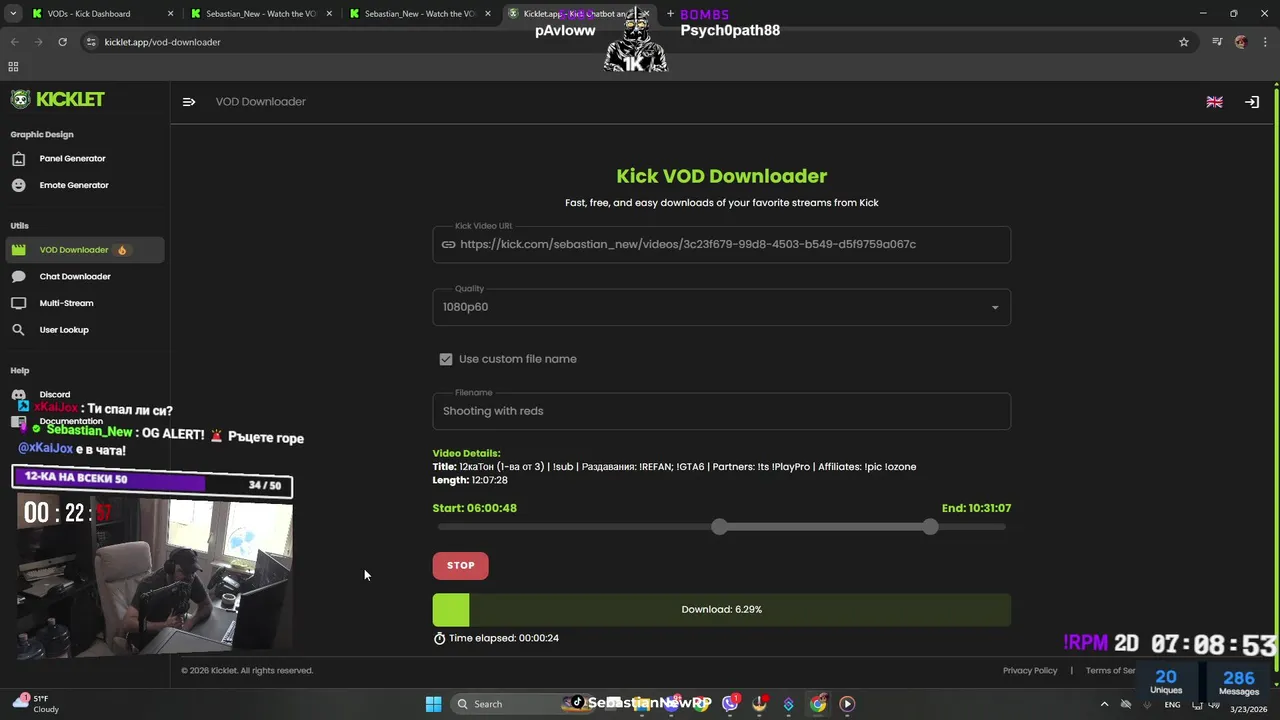Open Chat Downloader from the sidebar

(x=85, y=276)
